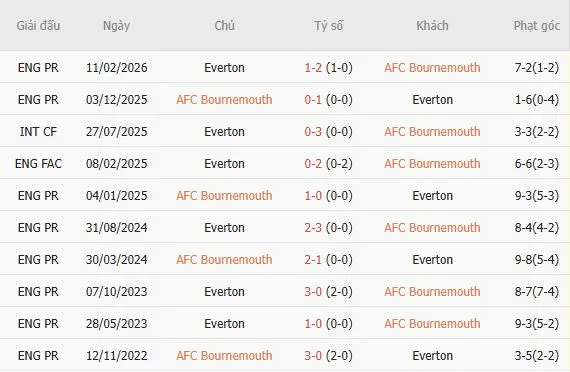
Task: Click the Ngày column header
Action: [116, 26]
